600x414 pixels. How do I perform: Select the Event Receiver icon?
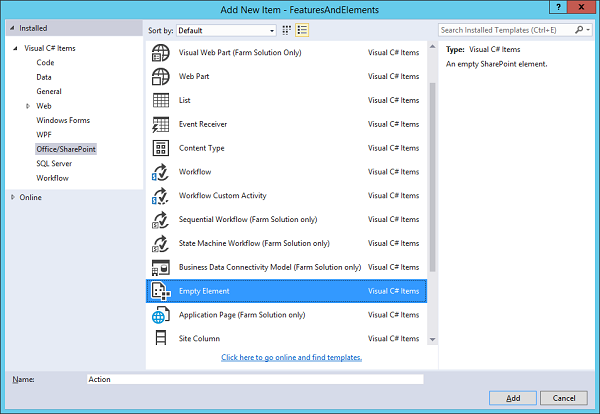coord(160,124)
